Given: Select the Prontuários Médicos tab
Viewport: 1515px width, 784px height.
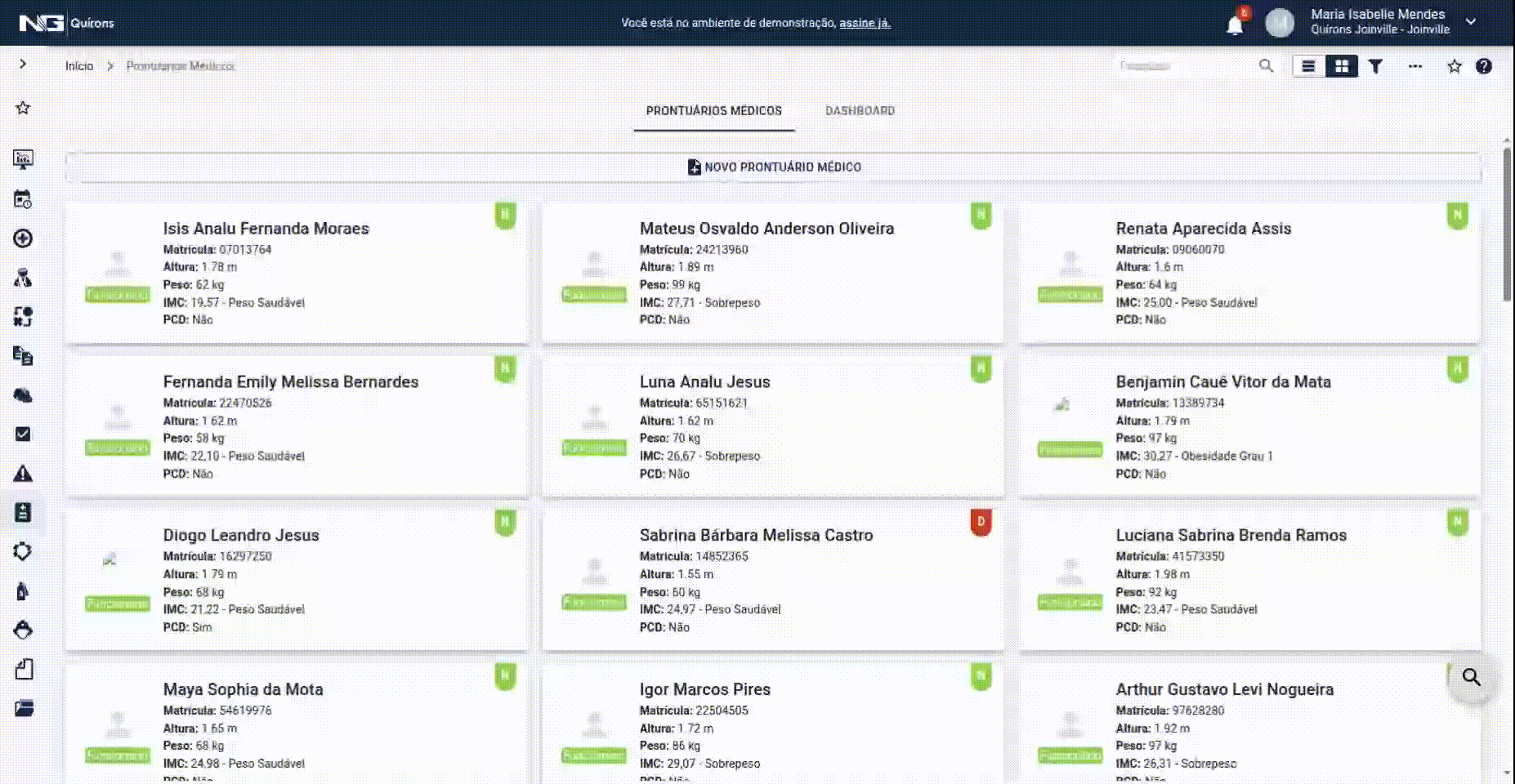Looking at the screenshot, I should coord(713,110).
